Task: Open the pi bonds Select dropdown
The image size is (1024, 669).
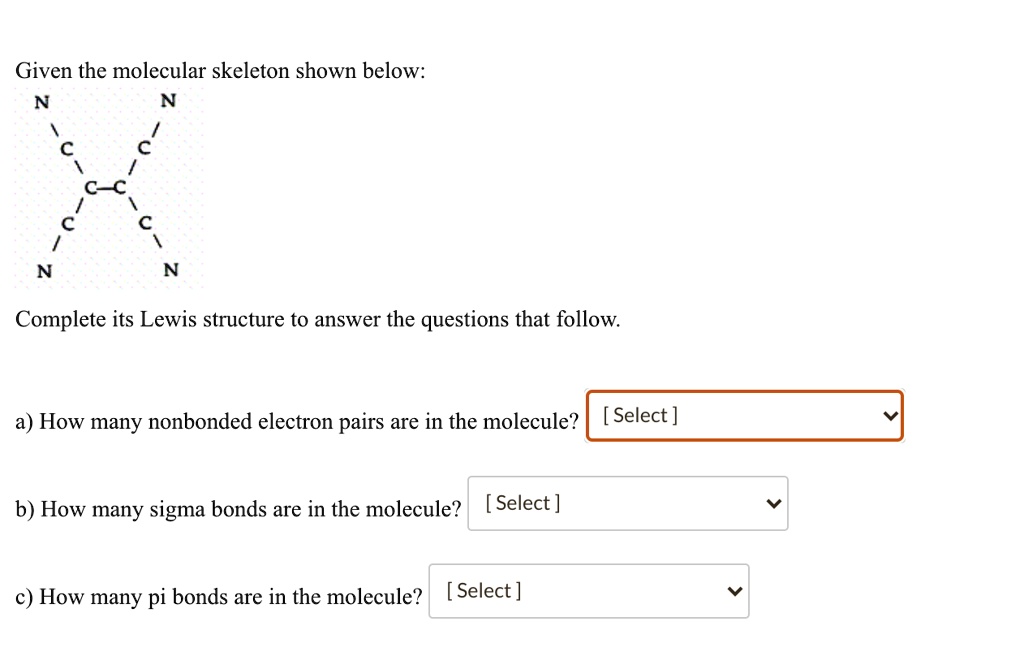Action: coord(589,591)
